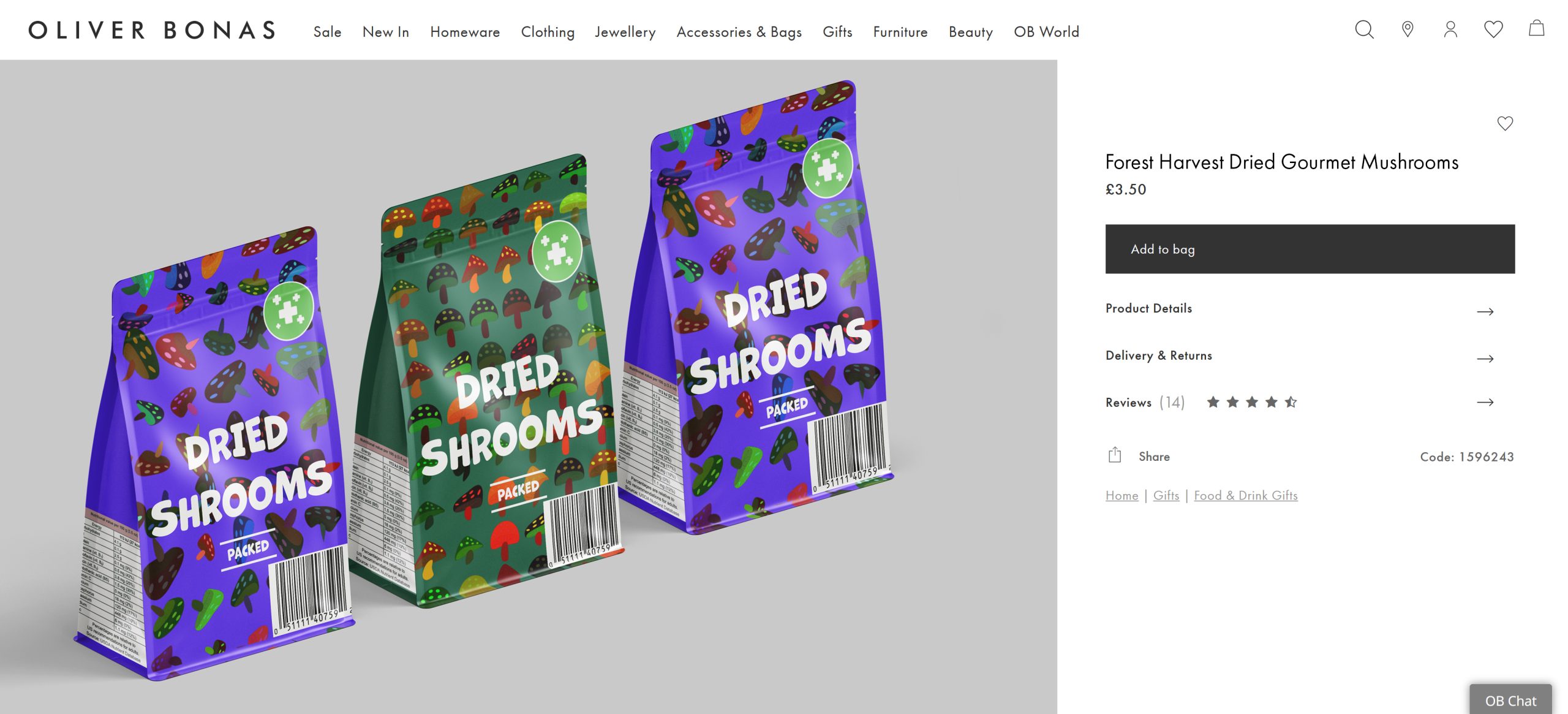
Task: Open the Homeware menu
Action: point(465,32)
